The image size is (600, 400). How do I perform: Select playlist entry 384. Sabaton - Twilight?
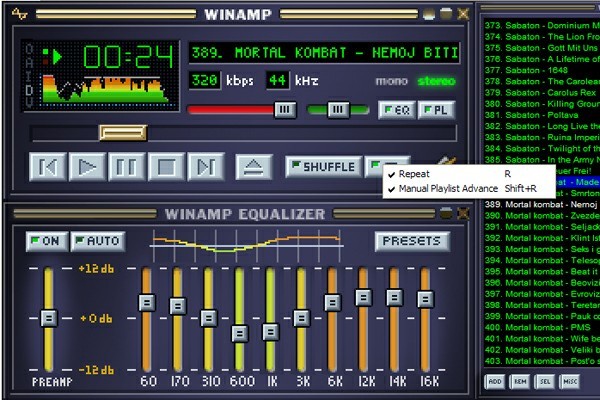[x=542, y=149]
